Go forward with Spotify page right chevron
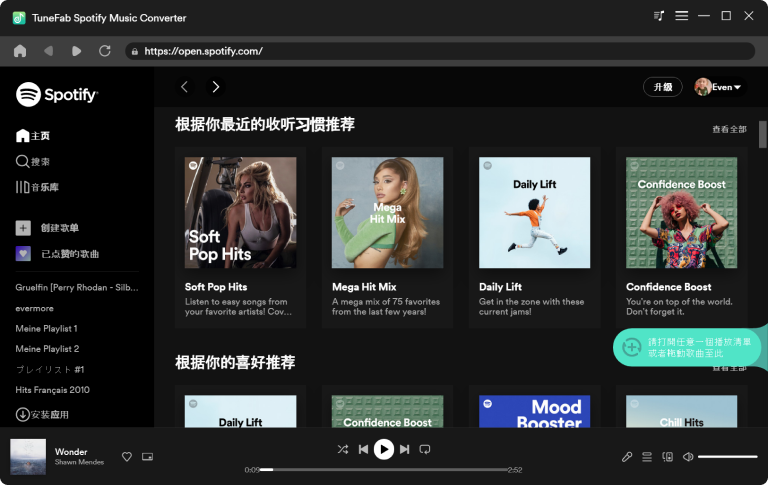 (x=216, y=87)
